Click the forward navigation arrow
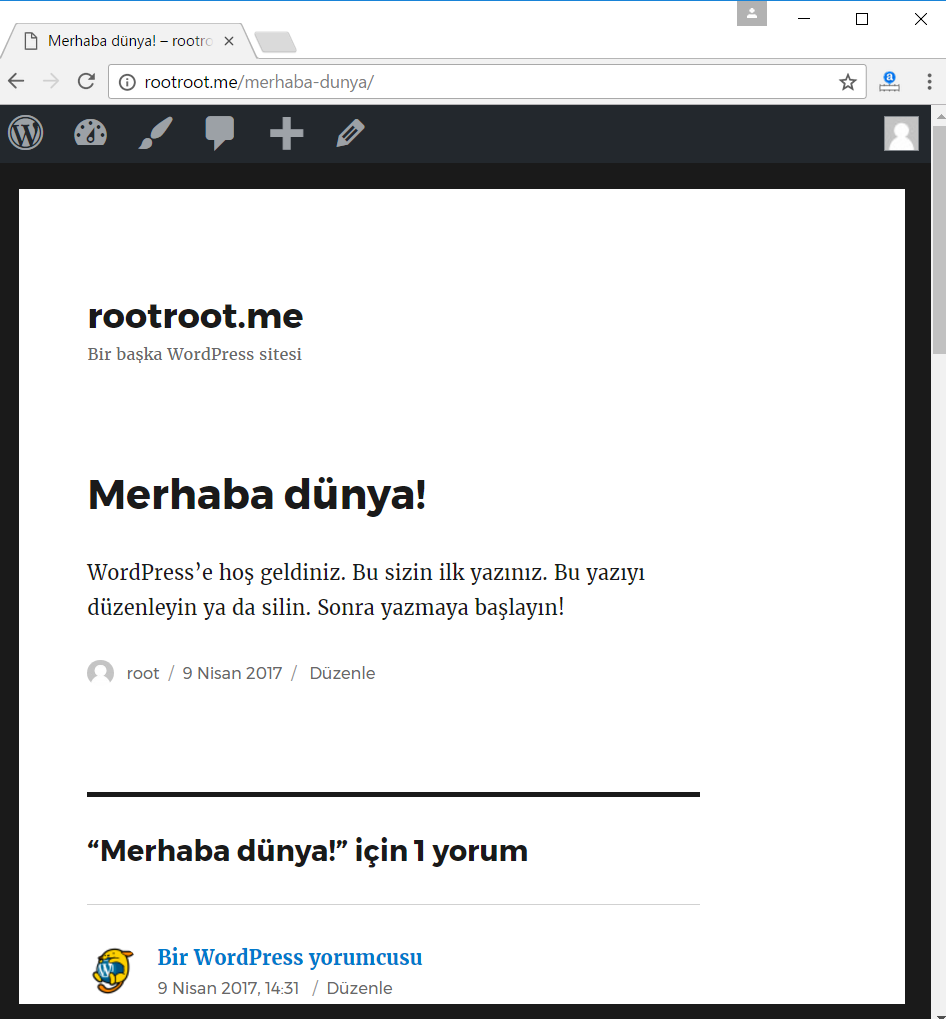Image resolution: width=946 pixels, height=1019 pixels. point(51,81)
